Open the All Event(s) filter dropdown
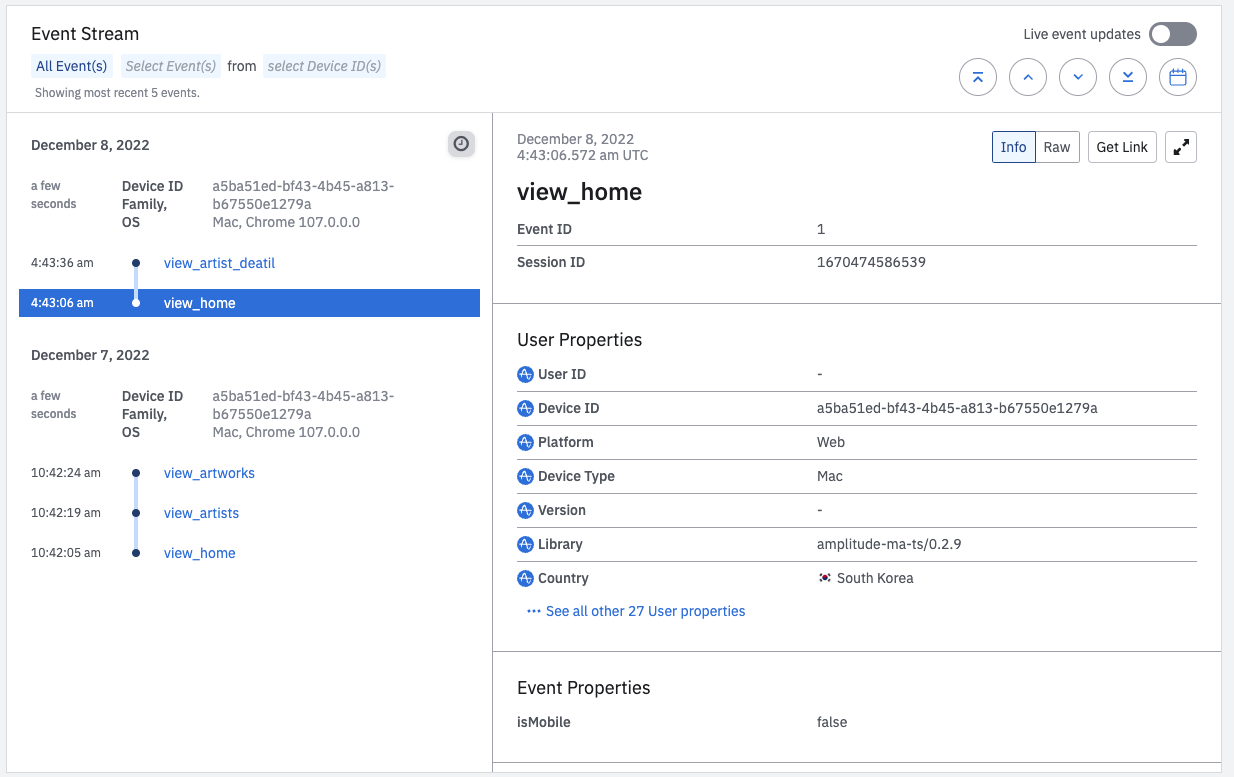1234x777 pixels. point(71,66)
